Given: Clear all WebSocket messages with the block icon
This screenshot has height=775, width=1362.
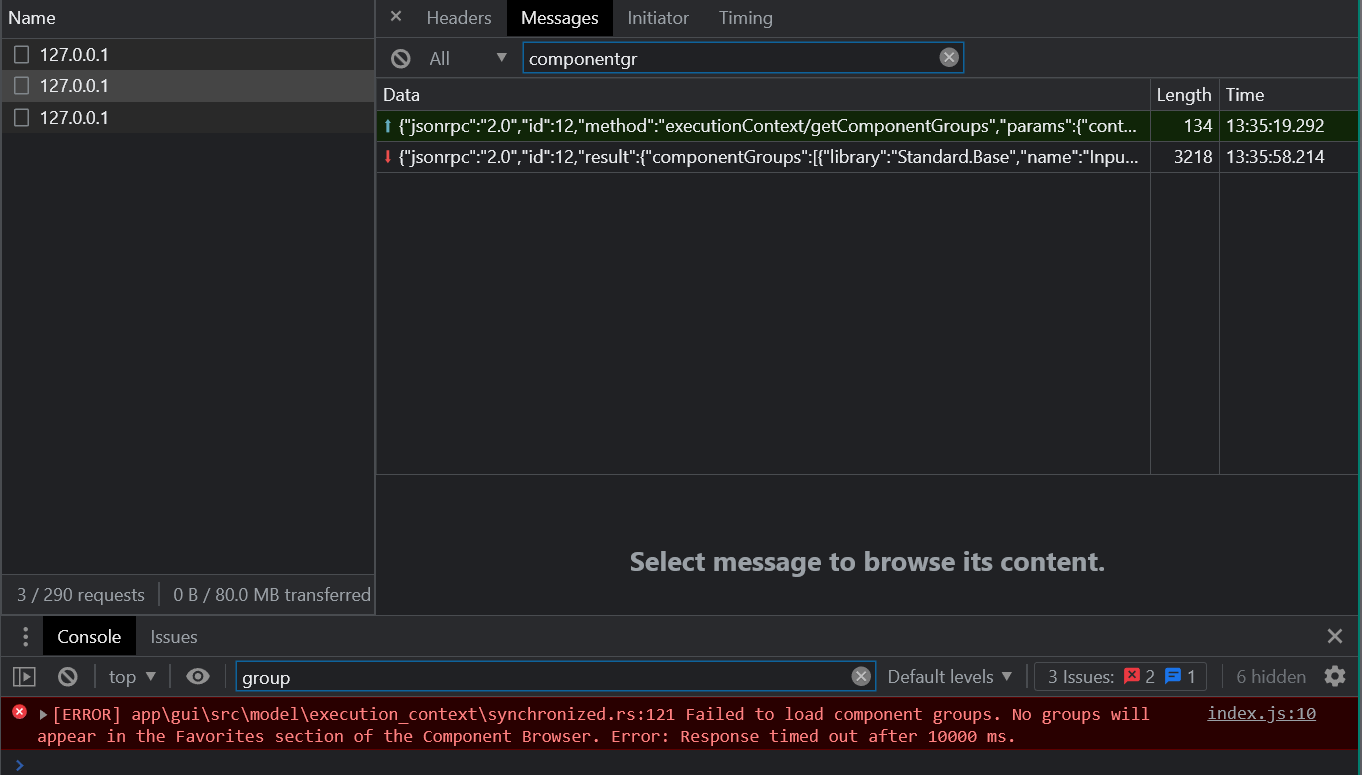Looking at the screenshot, I should (400, 57).
